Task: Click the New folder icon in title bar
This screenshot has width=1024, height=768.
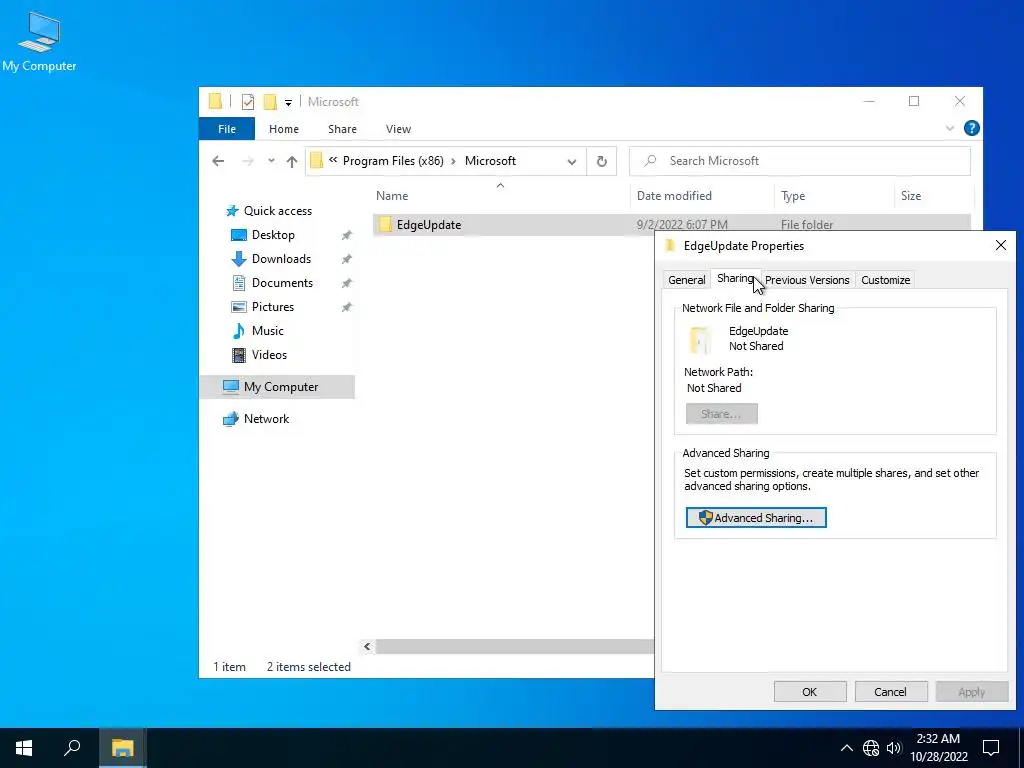Action: pos(270,102)
